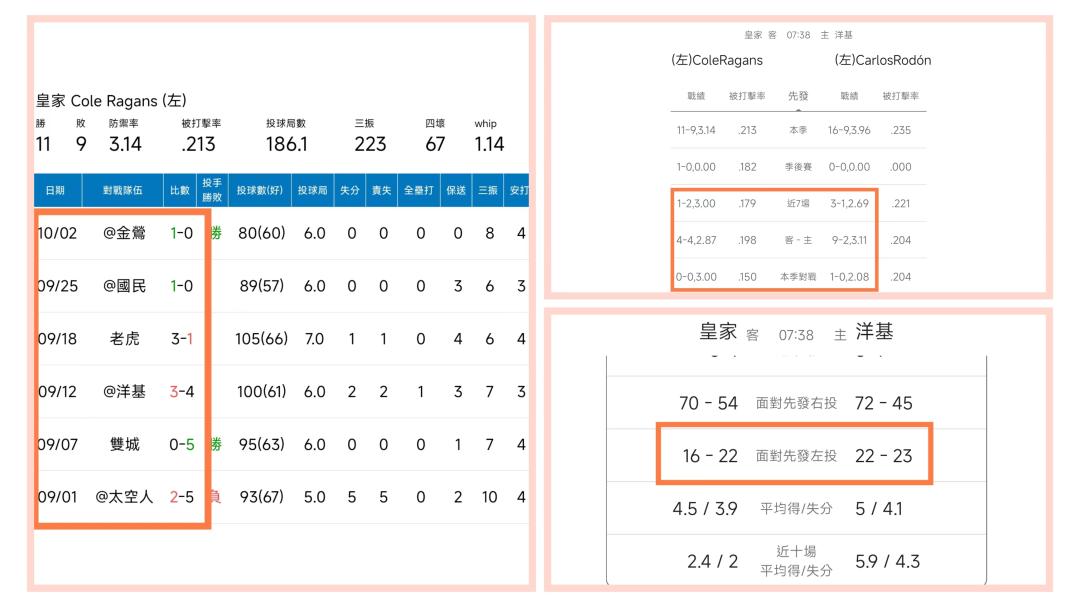The image size is (1080, 607).
Task: Click opponent 雙城 in game log
Action: [x=125, y=444]
